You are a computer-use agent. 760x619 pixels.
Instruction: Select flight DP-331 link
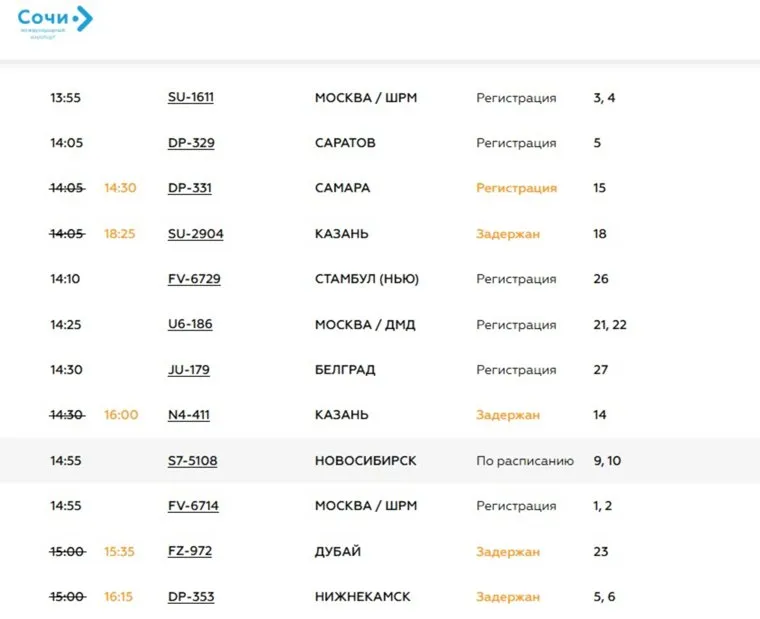[189, 188]
